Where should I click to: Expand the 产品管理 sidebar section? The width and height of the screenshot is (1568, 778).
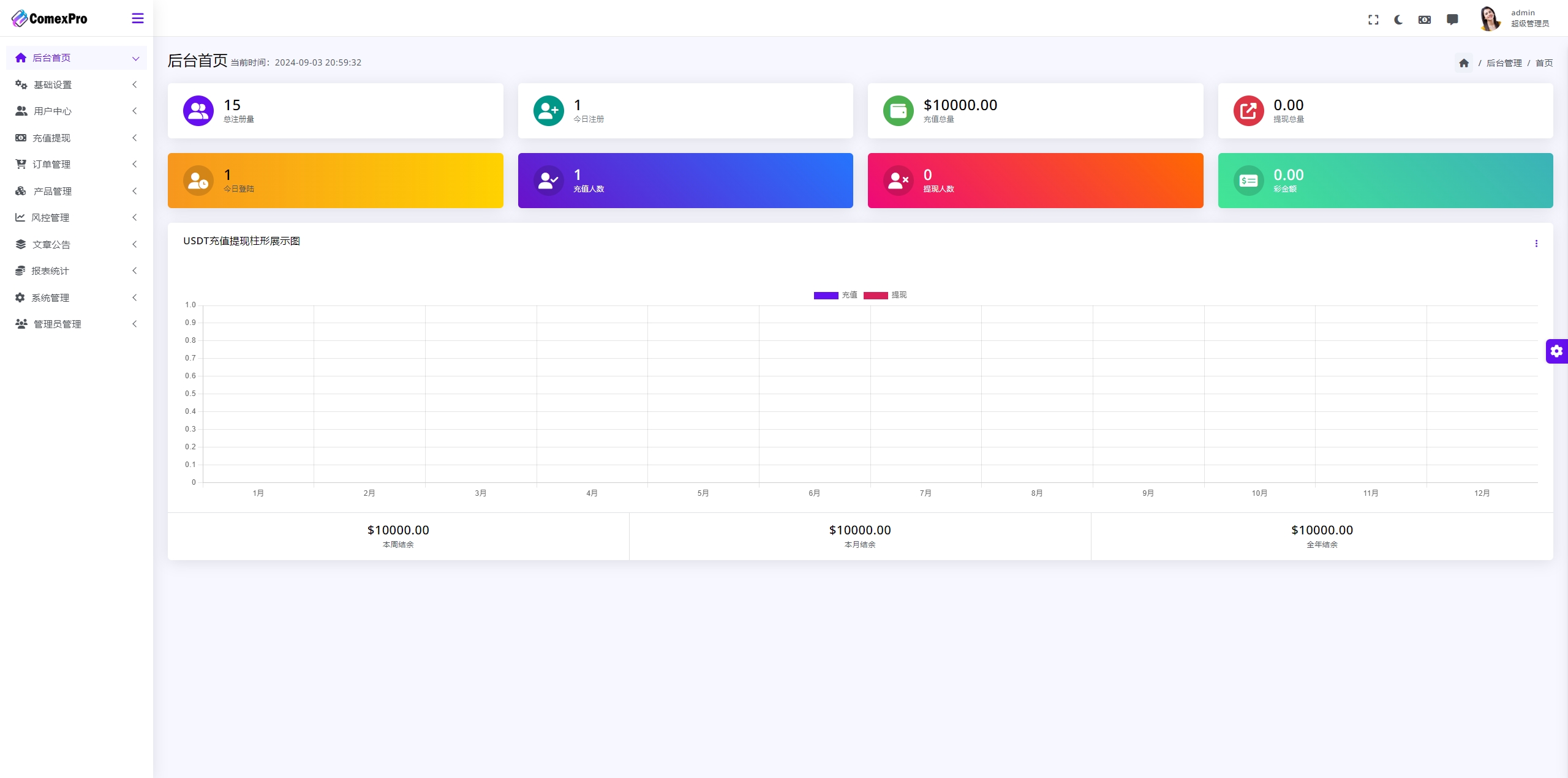click(75, 190)
